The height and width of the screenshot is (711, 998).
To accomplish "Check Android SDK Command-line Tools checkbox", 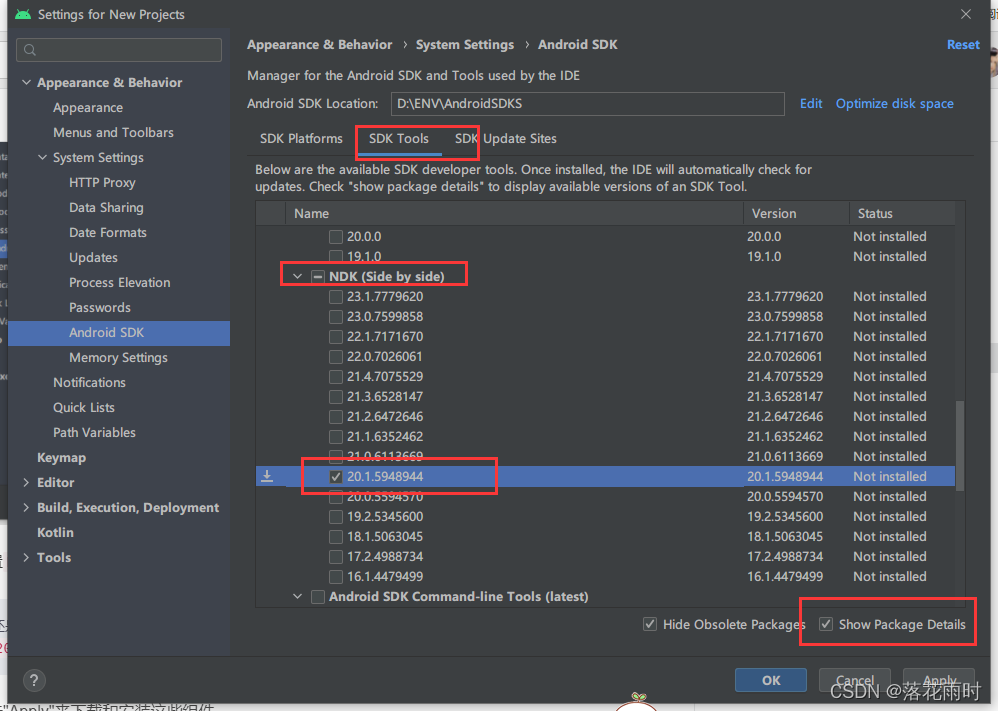I will (x=318, y=596).
